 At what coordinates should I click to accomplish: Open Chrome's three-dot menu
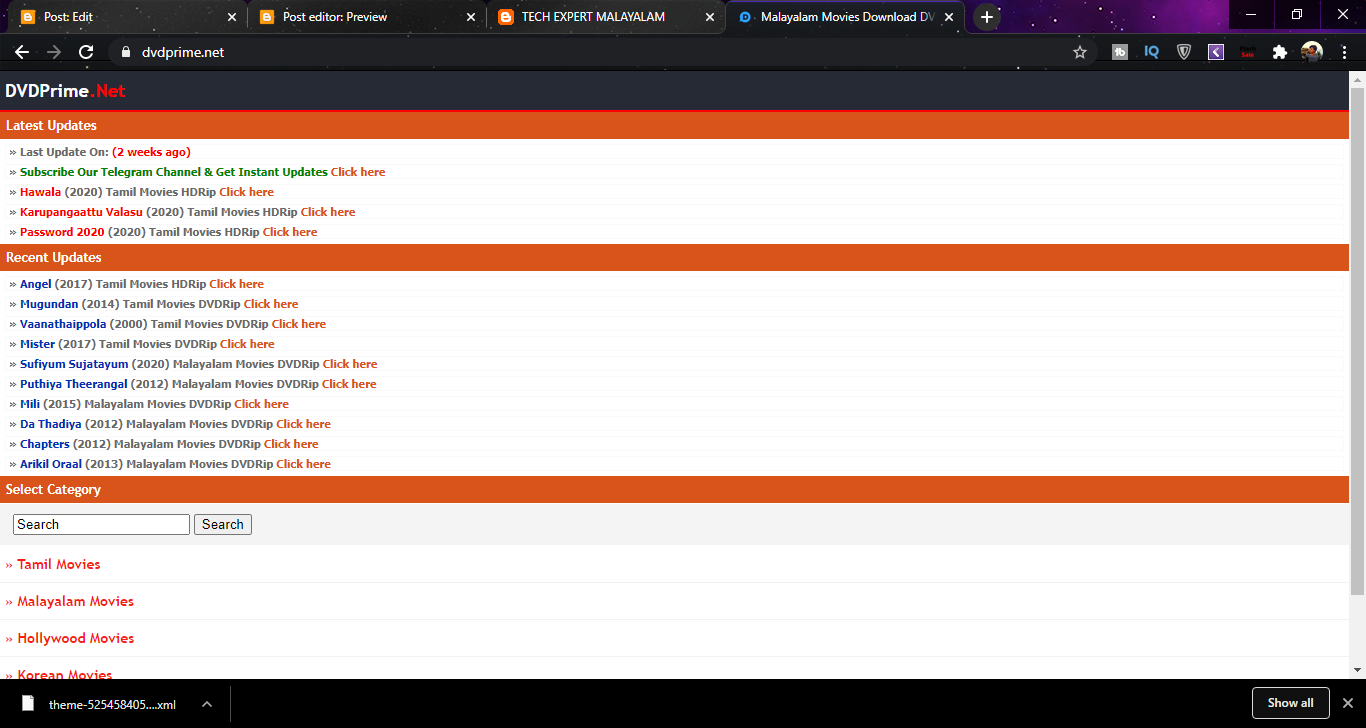(1344, 52)
